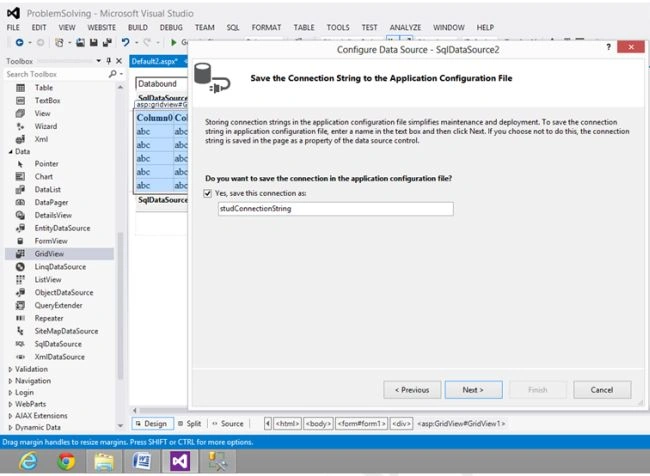Click the Table control icon in Toolbox

tap(20, 87)
